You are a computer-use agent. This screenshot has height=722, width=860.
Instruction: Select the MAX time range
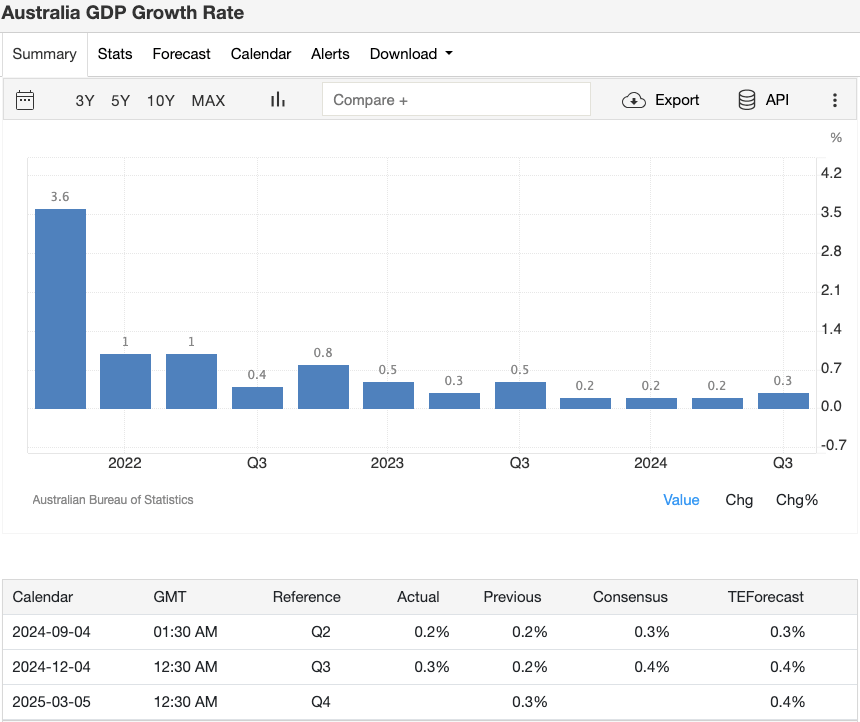[x=208, y=100]
